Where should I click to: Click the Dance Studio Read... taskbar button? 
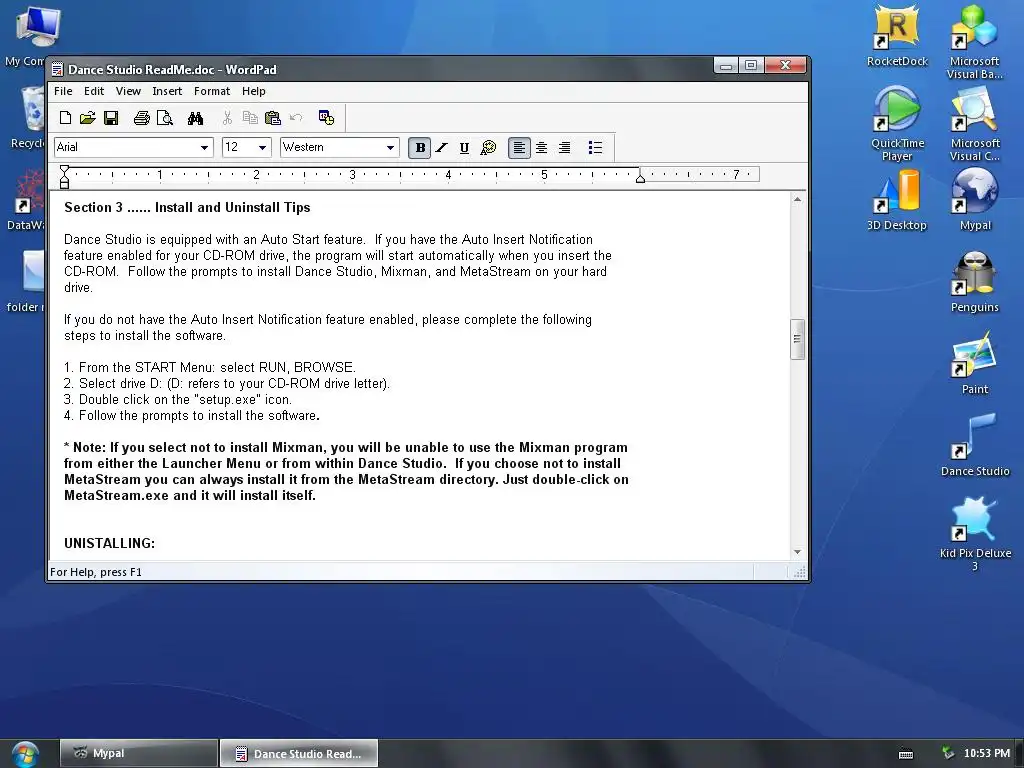298,754
